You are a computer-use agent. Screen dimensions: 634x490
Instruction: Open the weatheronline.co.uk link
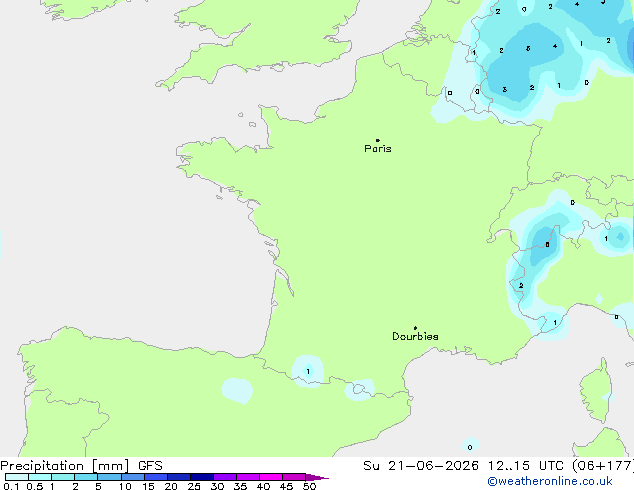550,481
